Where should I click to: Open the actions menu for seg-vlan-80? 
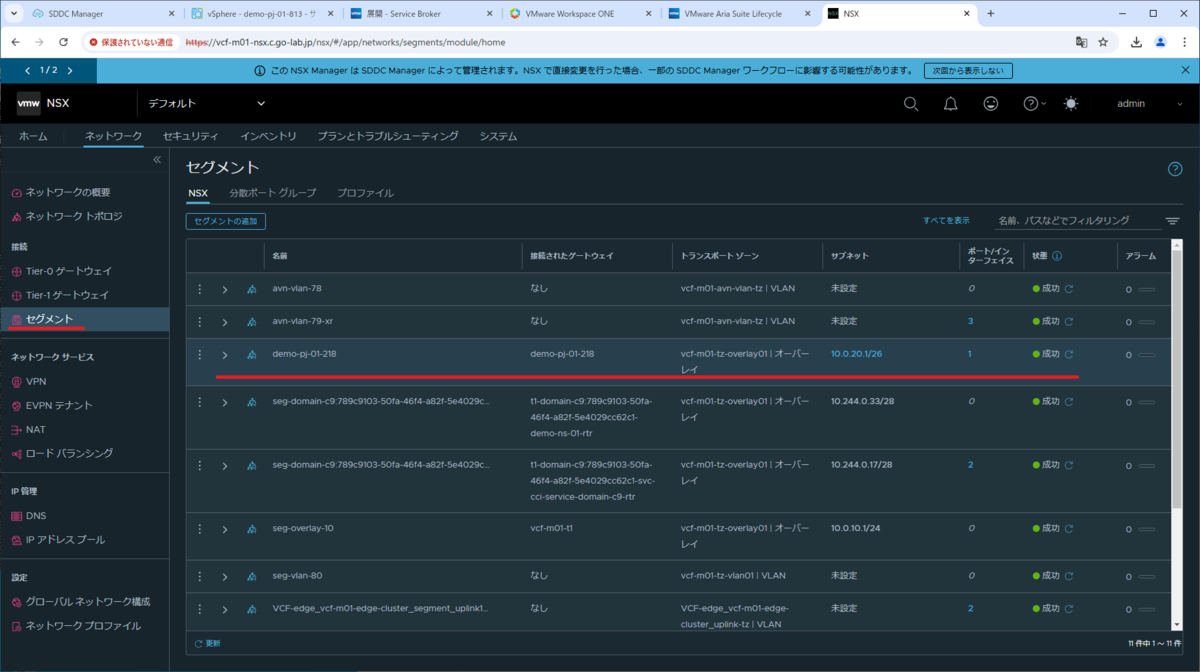tap(200, 576)
